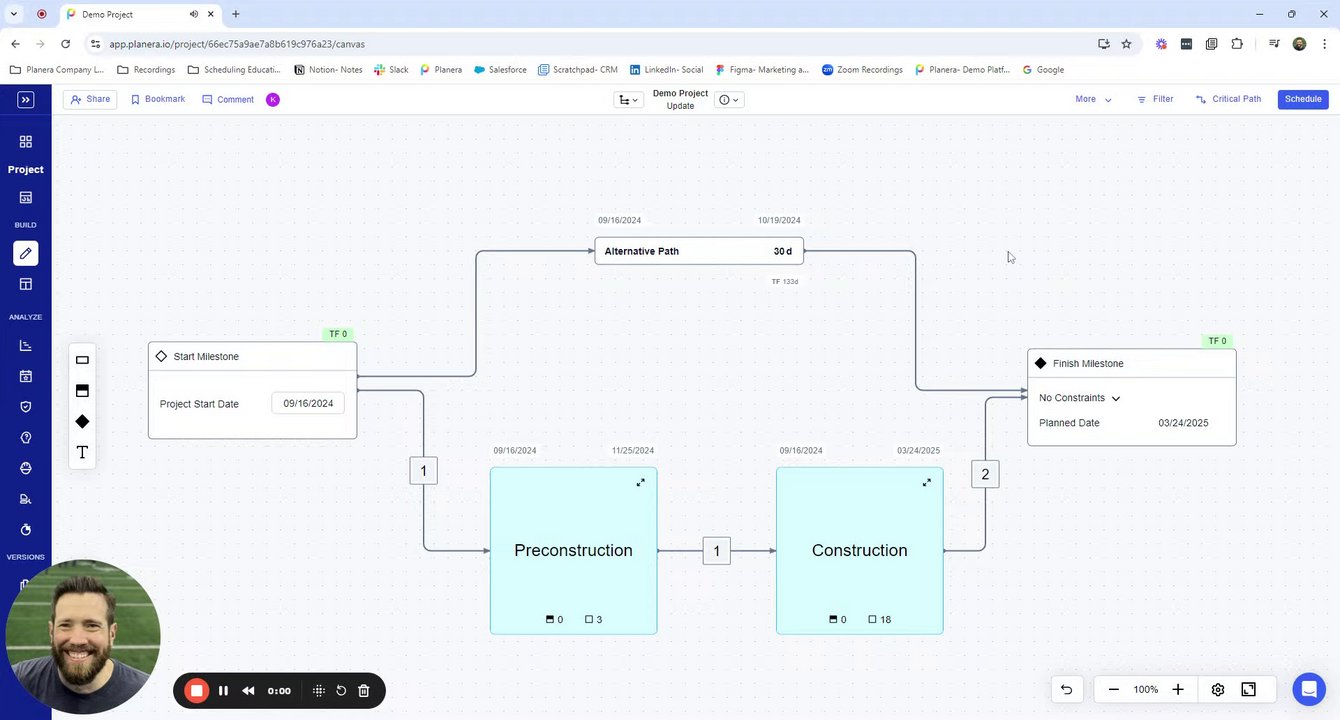Click the 30 d duration on Alternative Path
The width and height of the screenshot is (1340, 720).
click(x=782, y=251)
